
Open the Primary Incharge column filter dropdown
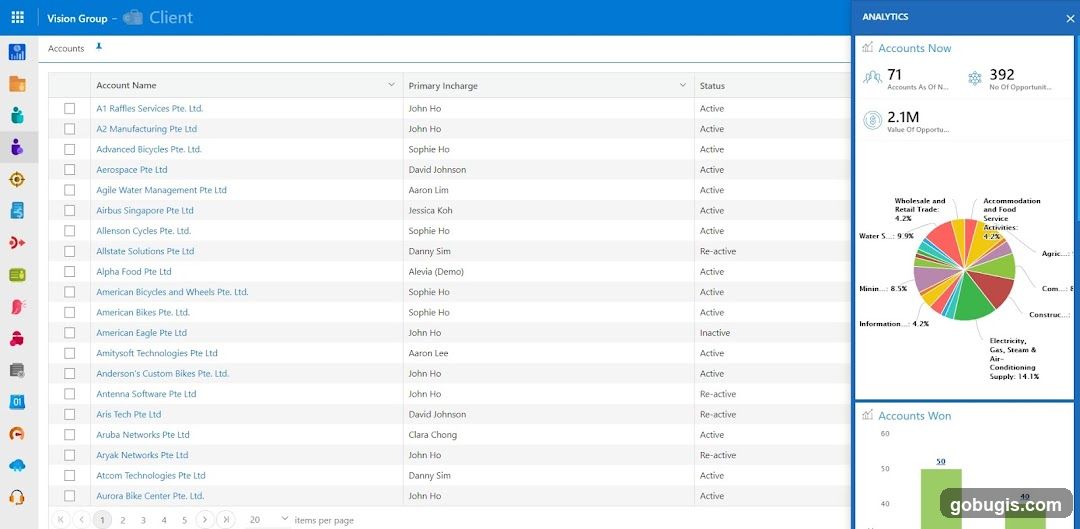pyautogui.click(x=683, y=85)
